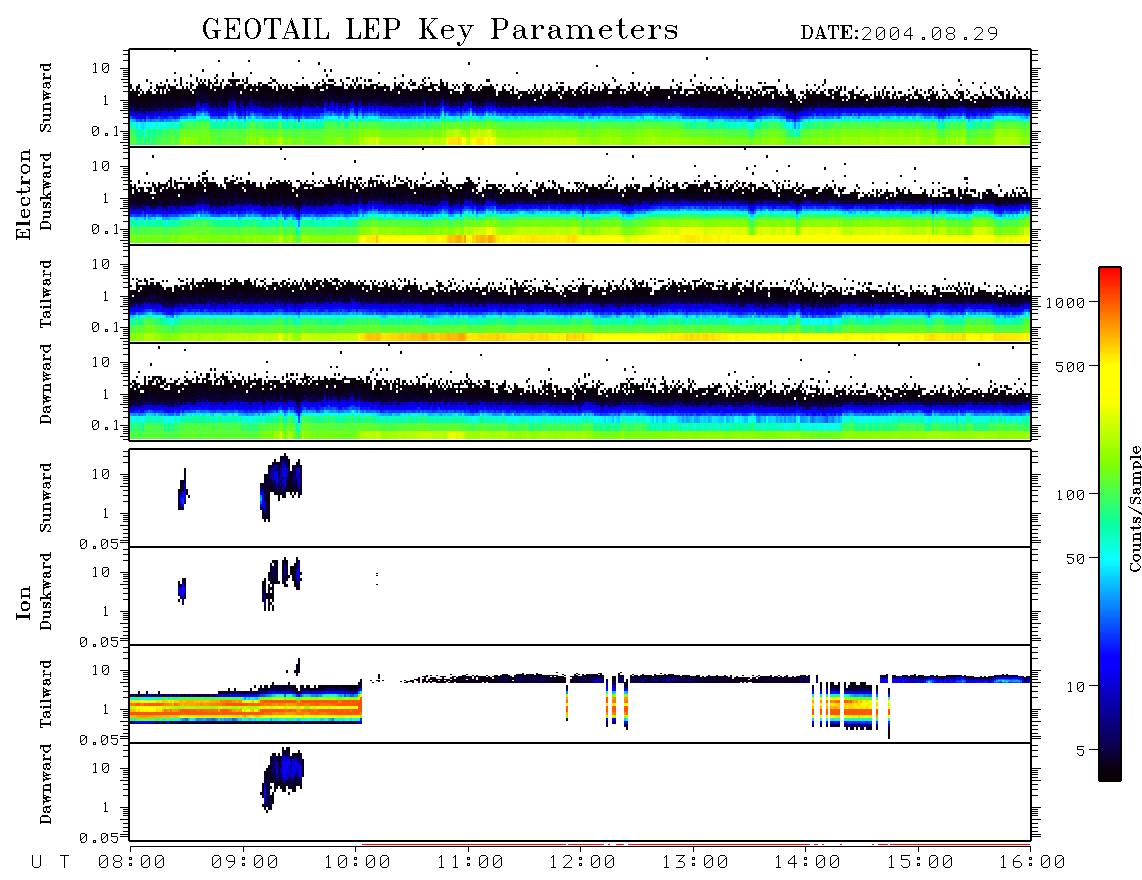The image size is (1142, 880).
Task: Click the Electron axis group label
Action: click(x=24, y=195)
